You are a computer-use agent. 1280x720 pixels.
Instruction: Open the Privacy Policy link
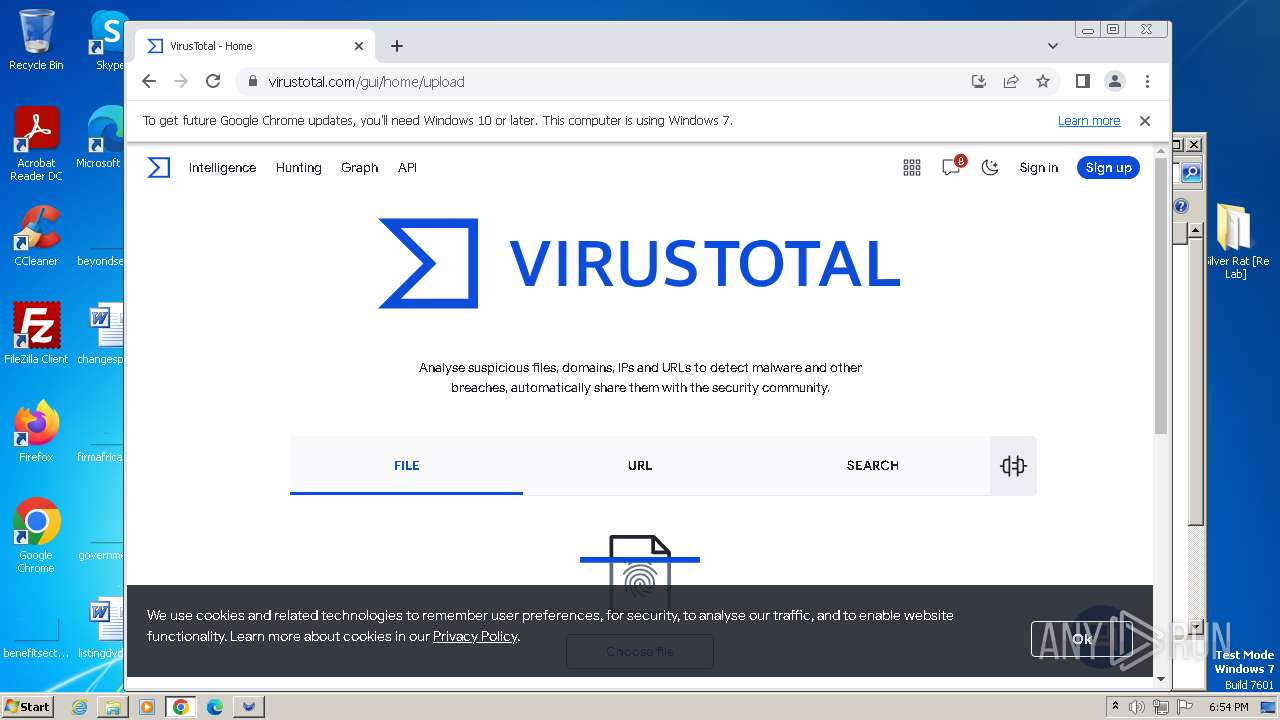coord(475,636)
